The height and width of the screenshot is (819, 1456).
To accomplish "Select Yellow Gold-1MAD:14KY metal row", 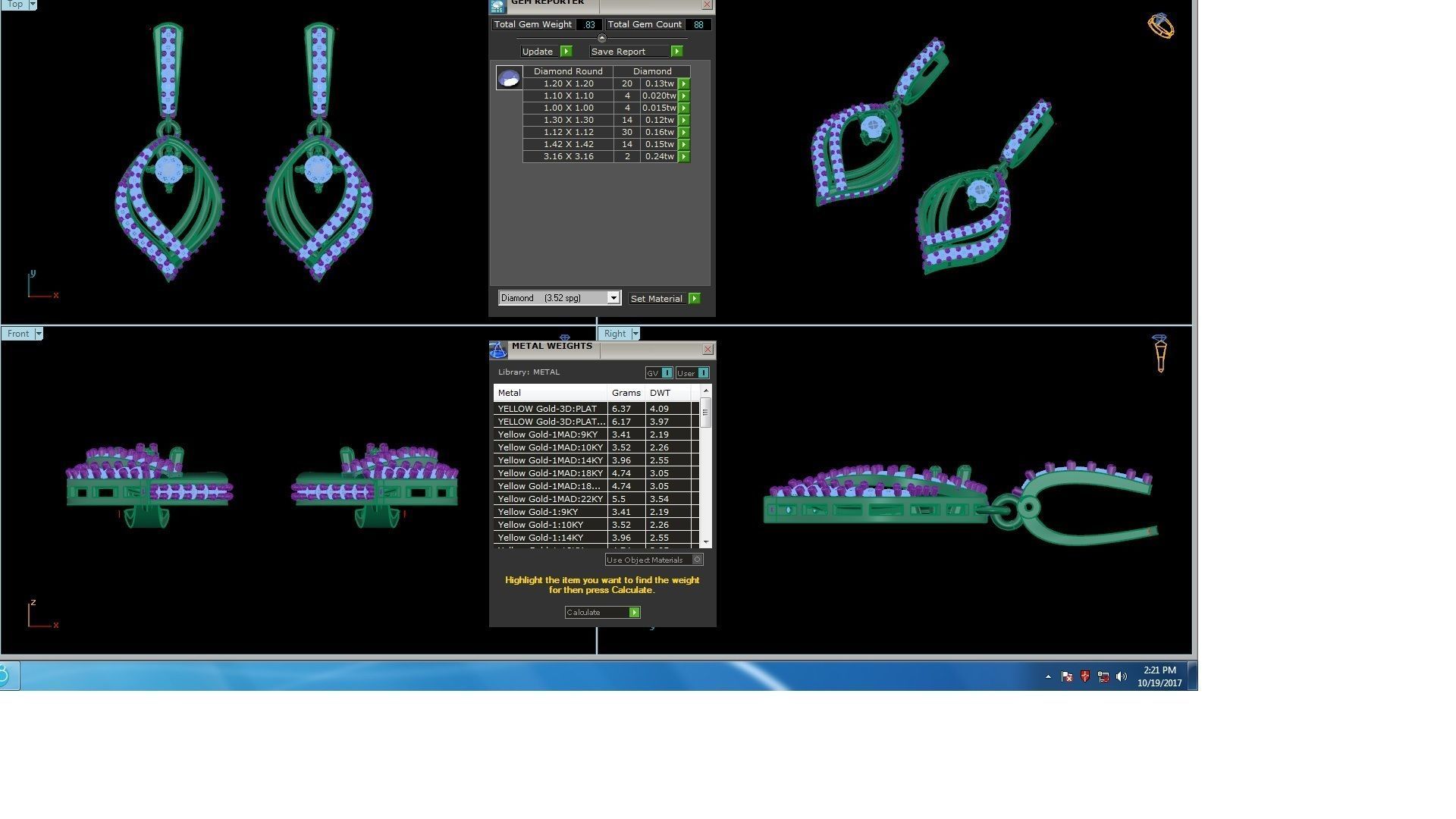I will pyautogui.click(x=550, y=460).
